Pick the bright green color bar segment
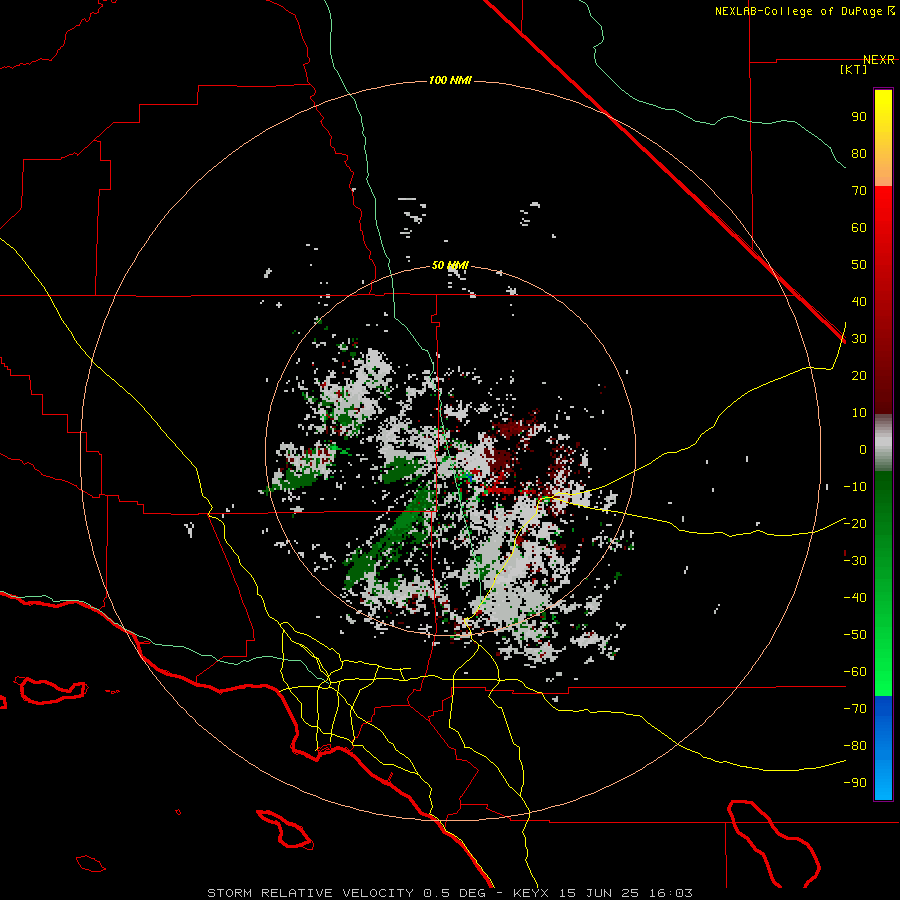900x900 pixels. (x=883, y=583)
